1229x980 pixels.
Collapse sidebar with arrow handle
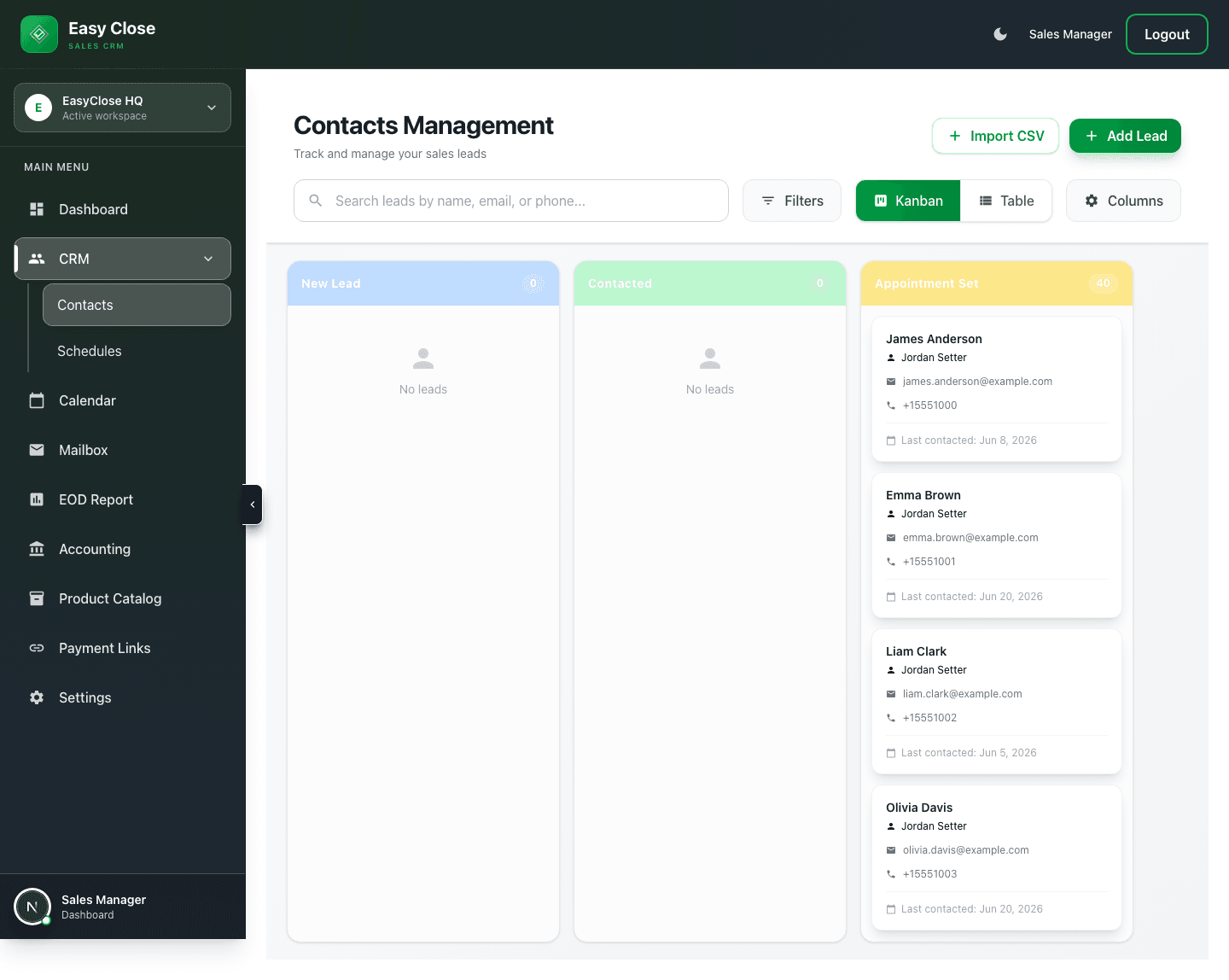(x=253, y=505)
